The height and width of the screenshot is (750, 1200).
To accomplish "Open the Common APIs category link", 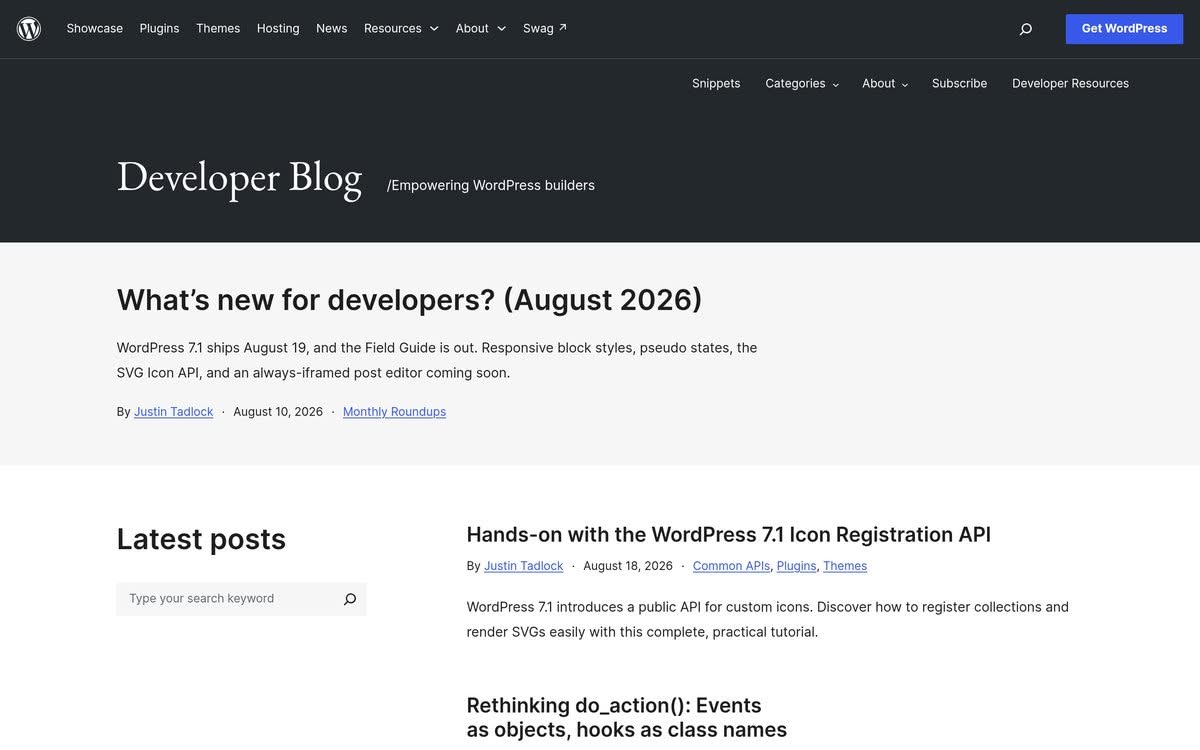I will pyautogui.click(x=731, y=566).
